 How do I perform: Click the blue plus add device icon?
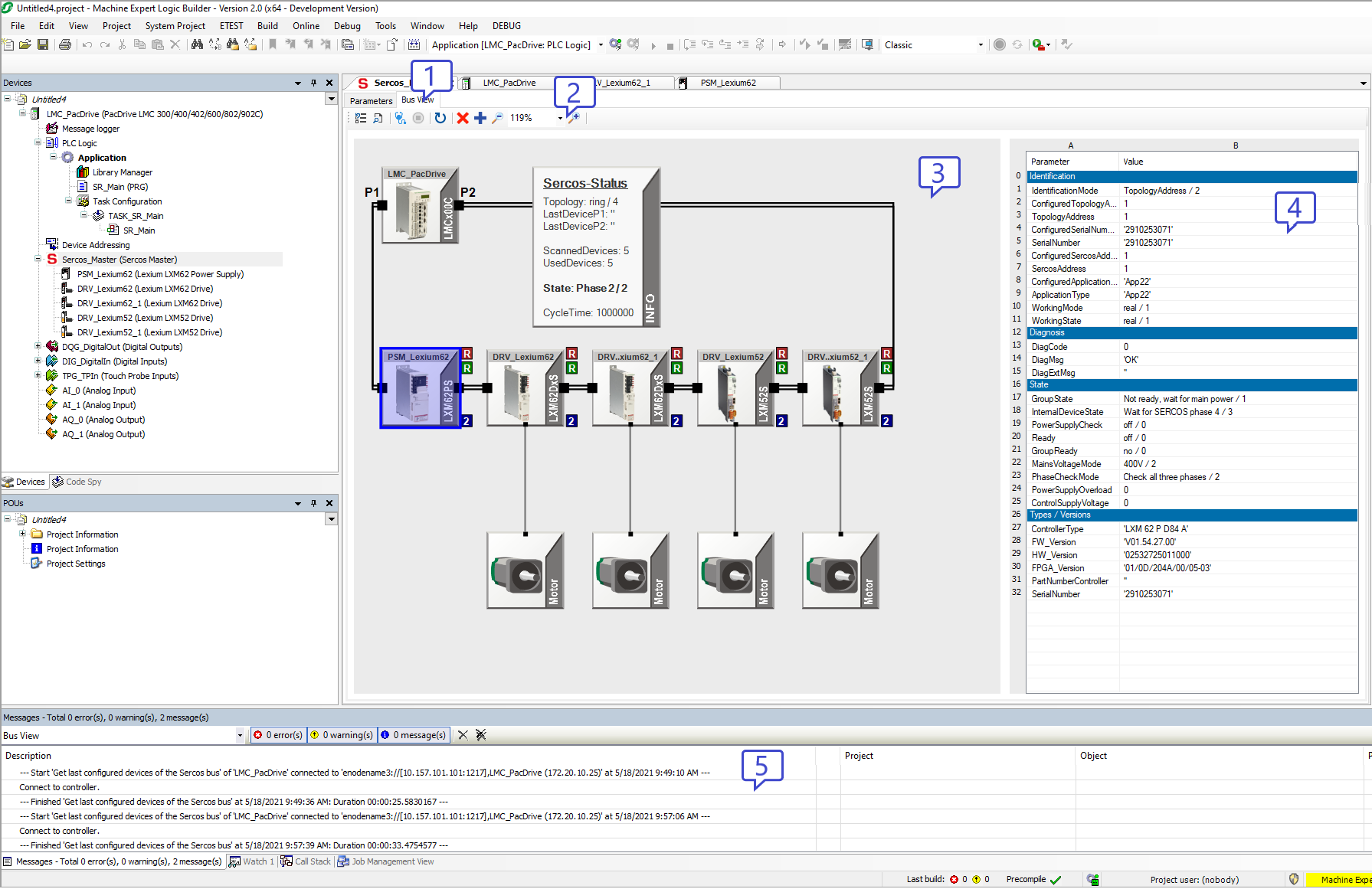point(480,118)
